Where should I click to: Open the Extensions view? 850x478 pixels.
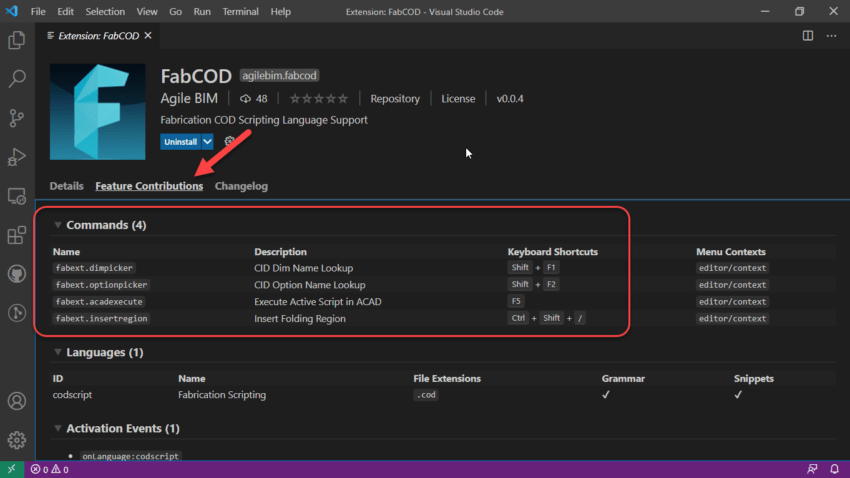17,235
